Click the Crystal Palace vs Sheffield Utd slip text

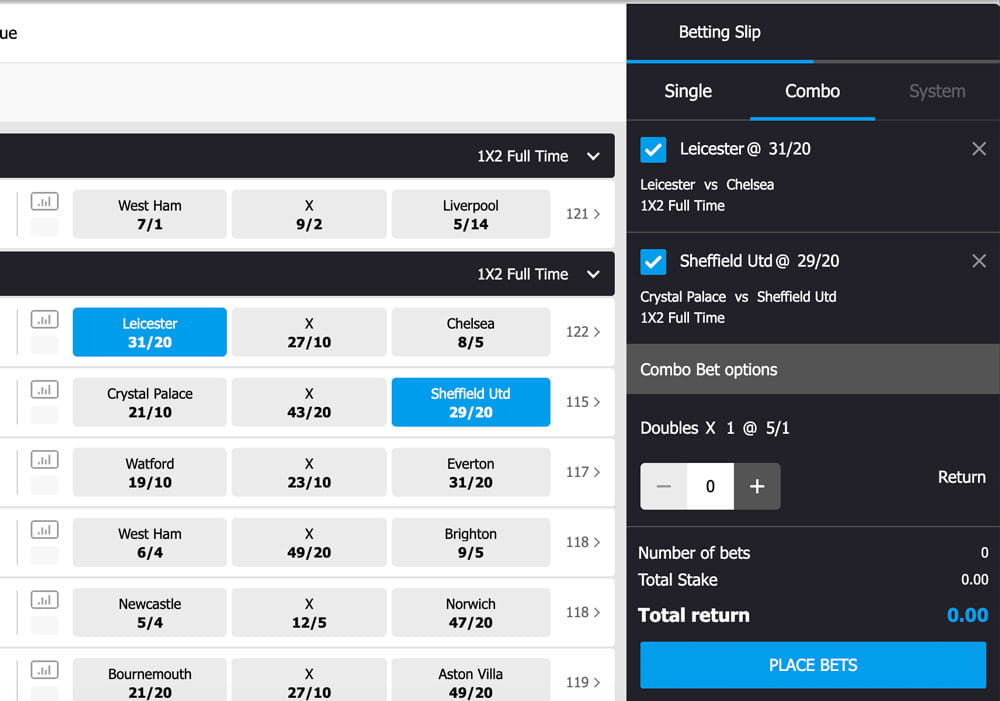(x=738, y=297)
